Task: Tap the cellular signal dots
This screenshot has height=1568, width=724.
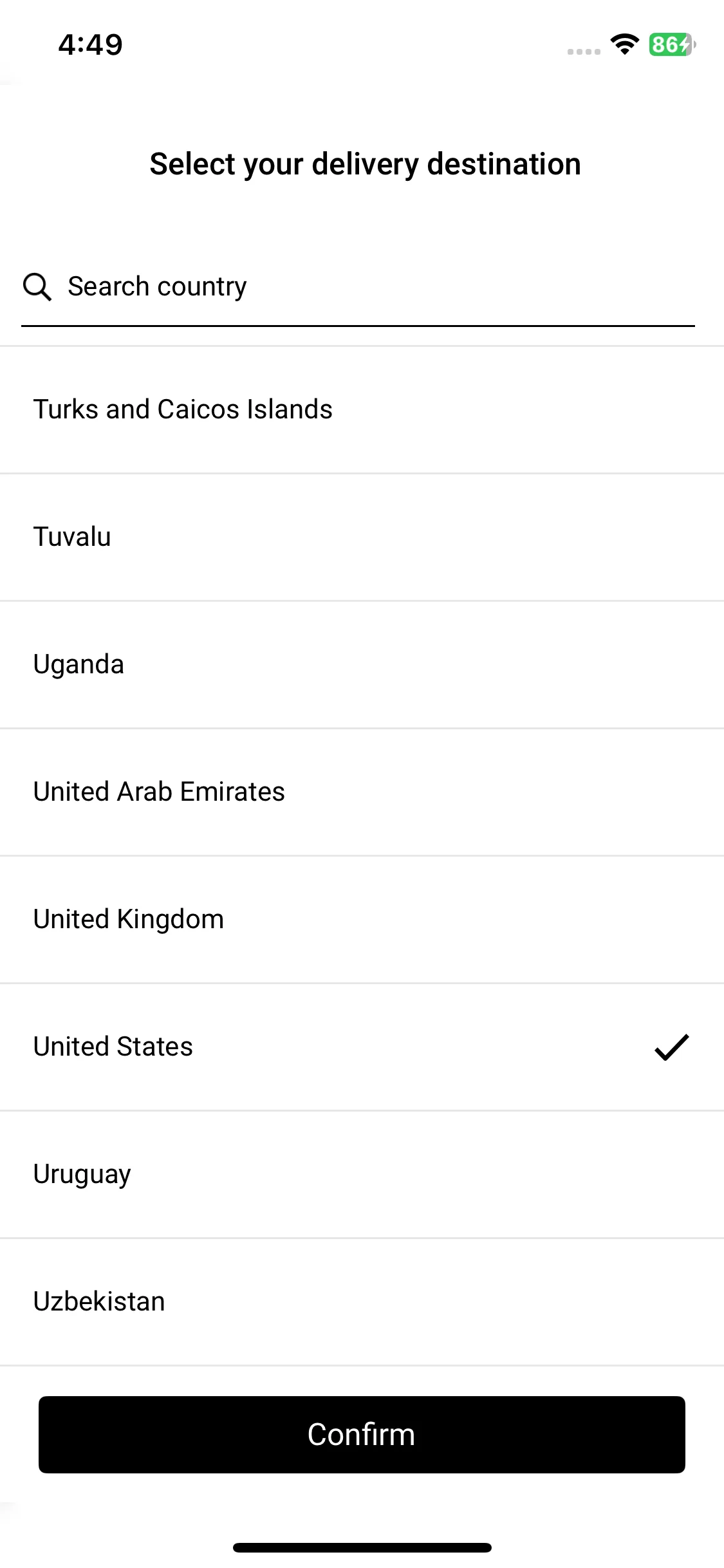Action: pyautogui.click(x=584, y=51)
